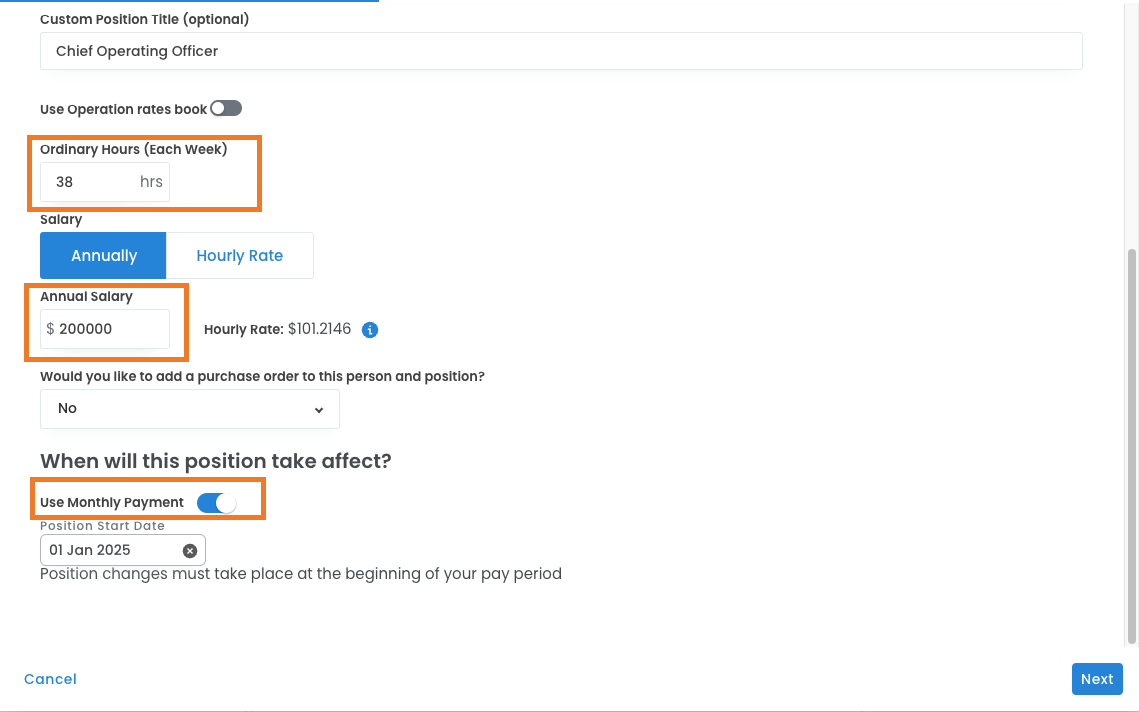Select the Annually salary option

[x=103, y=256]
